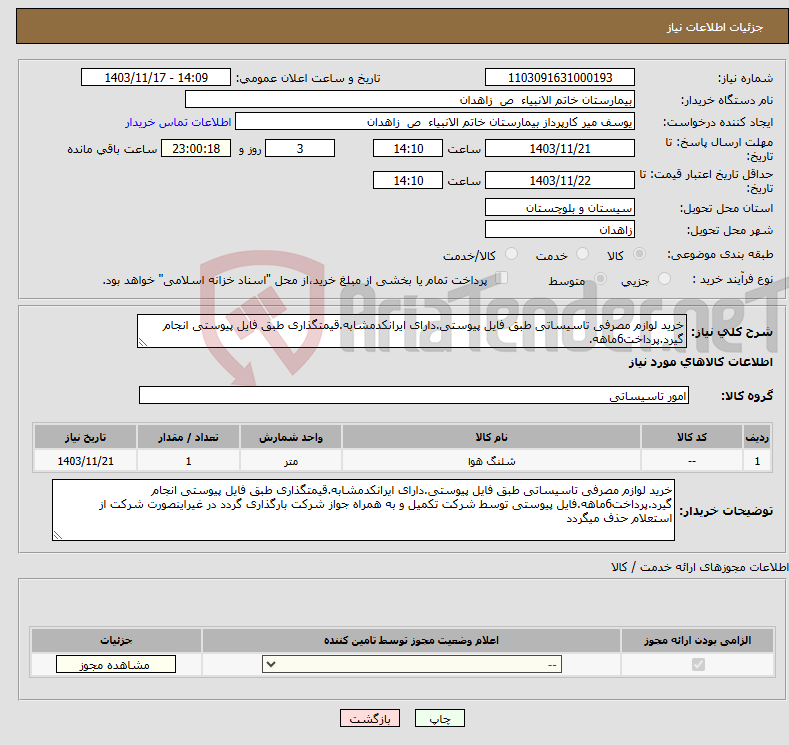Click the شلنگ هوا item cell
789x745 pixels.
tap(491, 461)
